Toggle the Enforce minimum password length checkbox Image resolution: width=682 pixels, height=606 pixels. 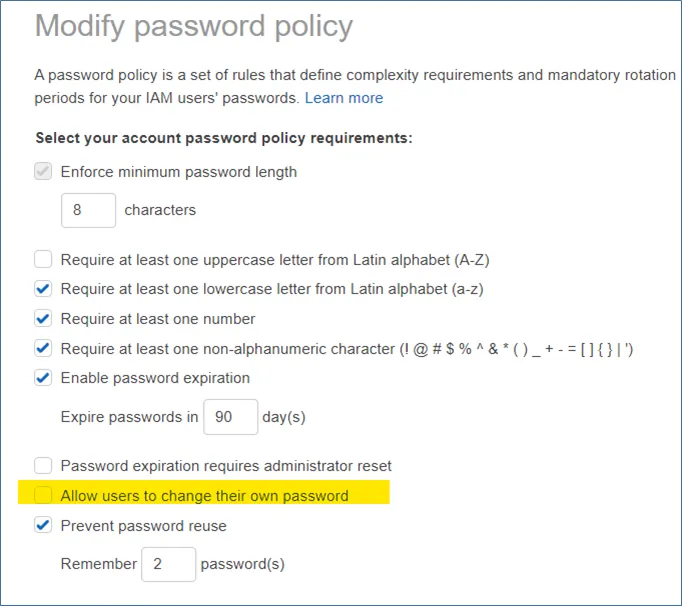(43, 172)
